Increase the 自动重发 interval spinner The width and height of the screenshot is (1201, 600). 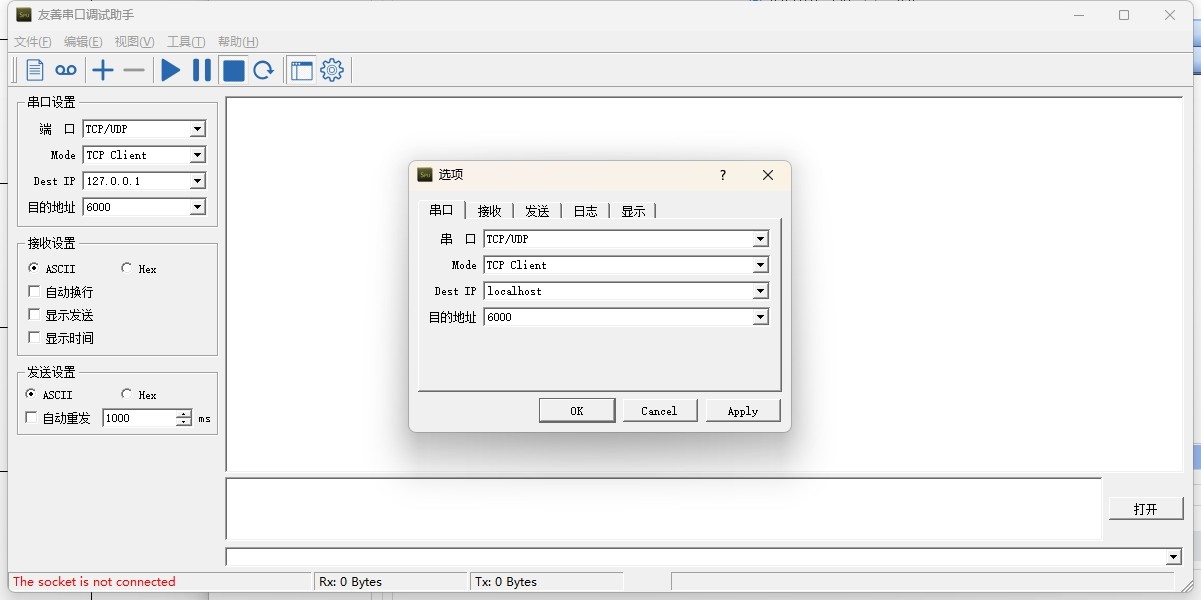pyautogui.click(x=184, y=414)
